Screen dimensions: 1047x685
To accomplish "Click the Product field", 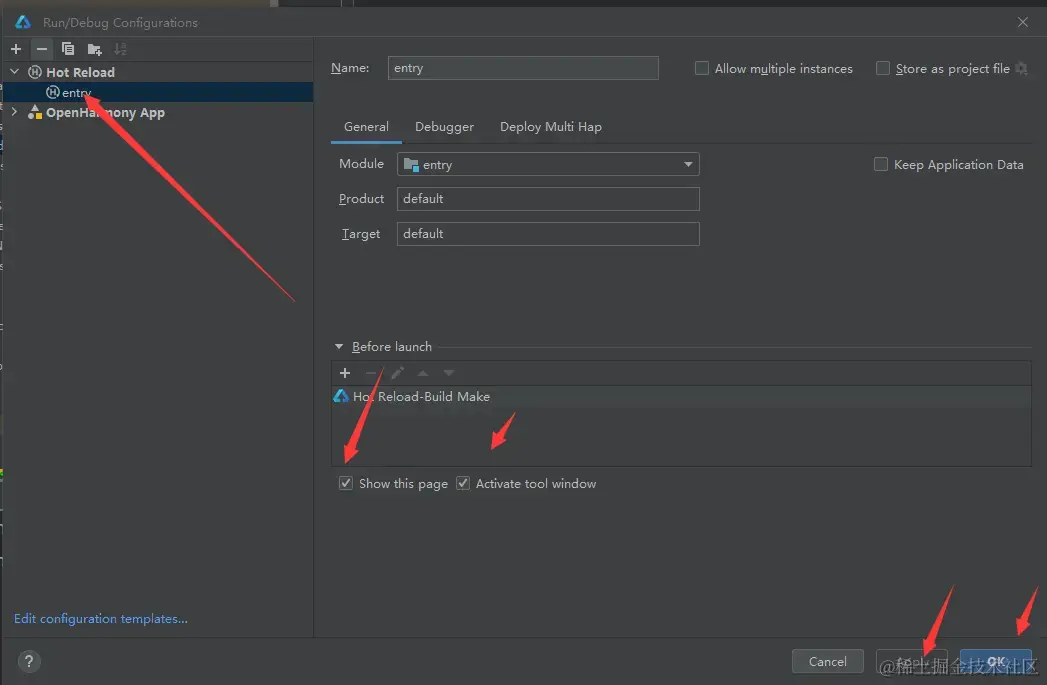I will (548, 199).
